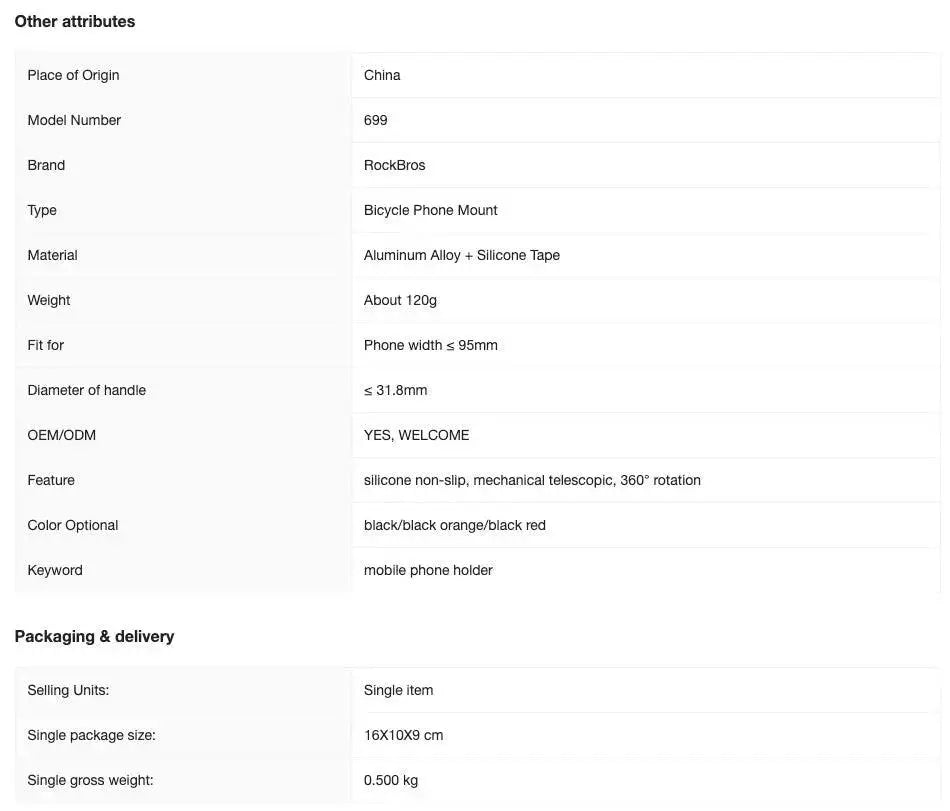This screenshot has height=811, width=950.
Task: Select the "Bicycle Phone Mount" type value
Action: [x=431, y=210]
